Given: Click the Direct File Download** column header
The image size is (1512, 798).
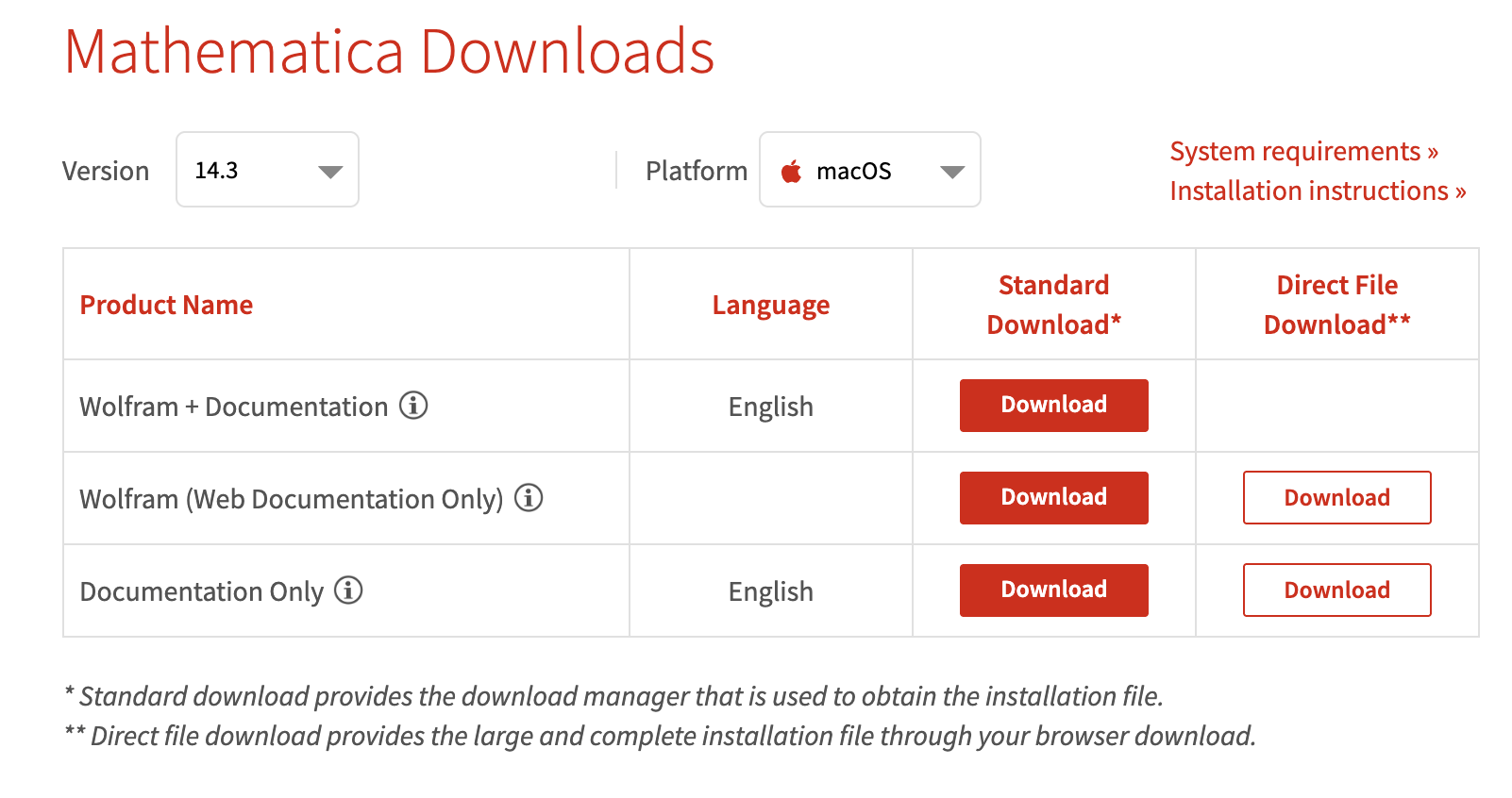Looking at the screenshot, I should click(1336, 305).
